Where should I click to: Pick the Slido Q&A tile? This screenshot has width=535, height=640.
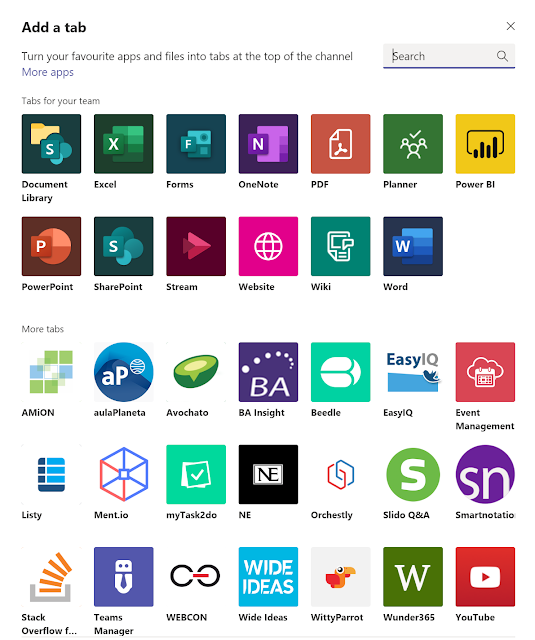coord(413,474)
